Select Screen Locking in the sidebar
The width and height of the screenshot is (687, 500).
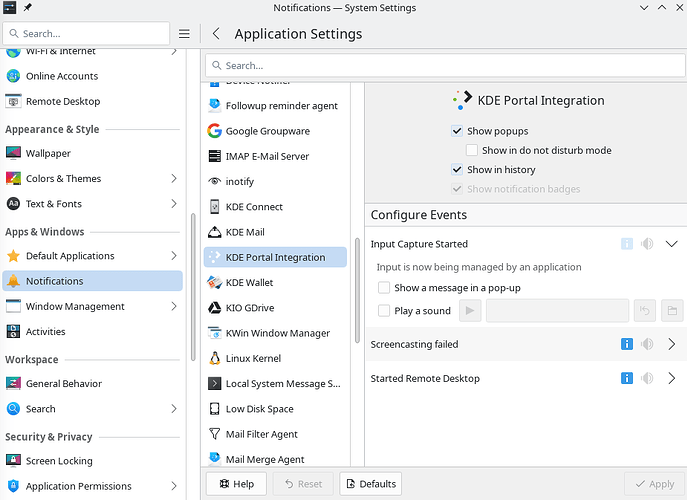point(59,461)
